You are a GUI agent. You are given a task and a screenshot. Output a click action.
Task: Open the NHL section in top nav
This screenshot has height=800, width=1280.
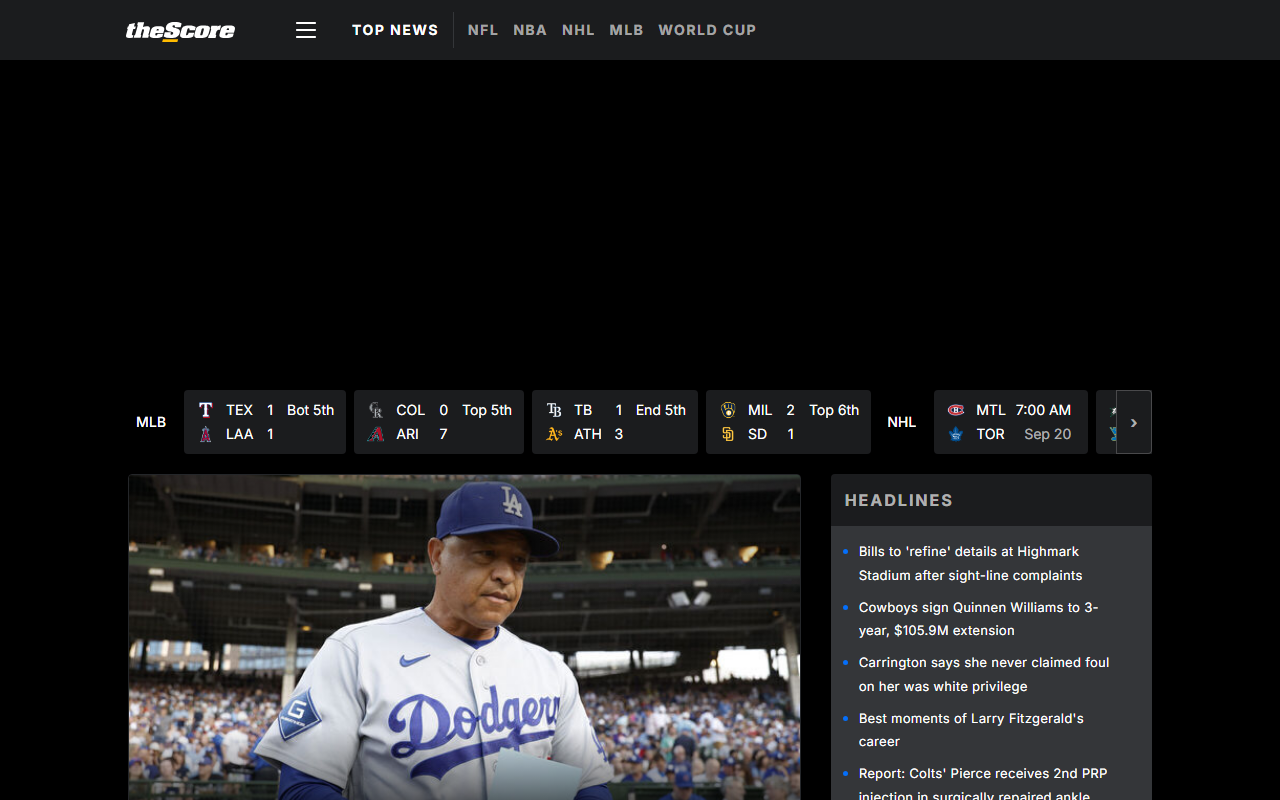578,30
